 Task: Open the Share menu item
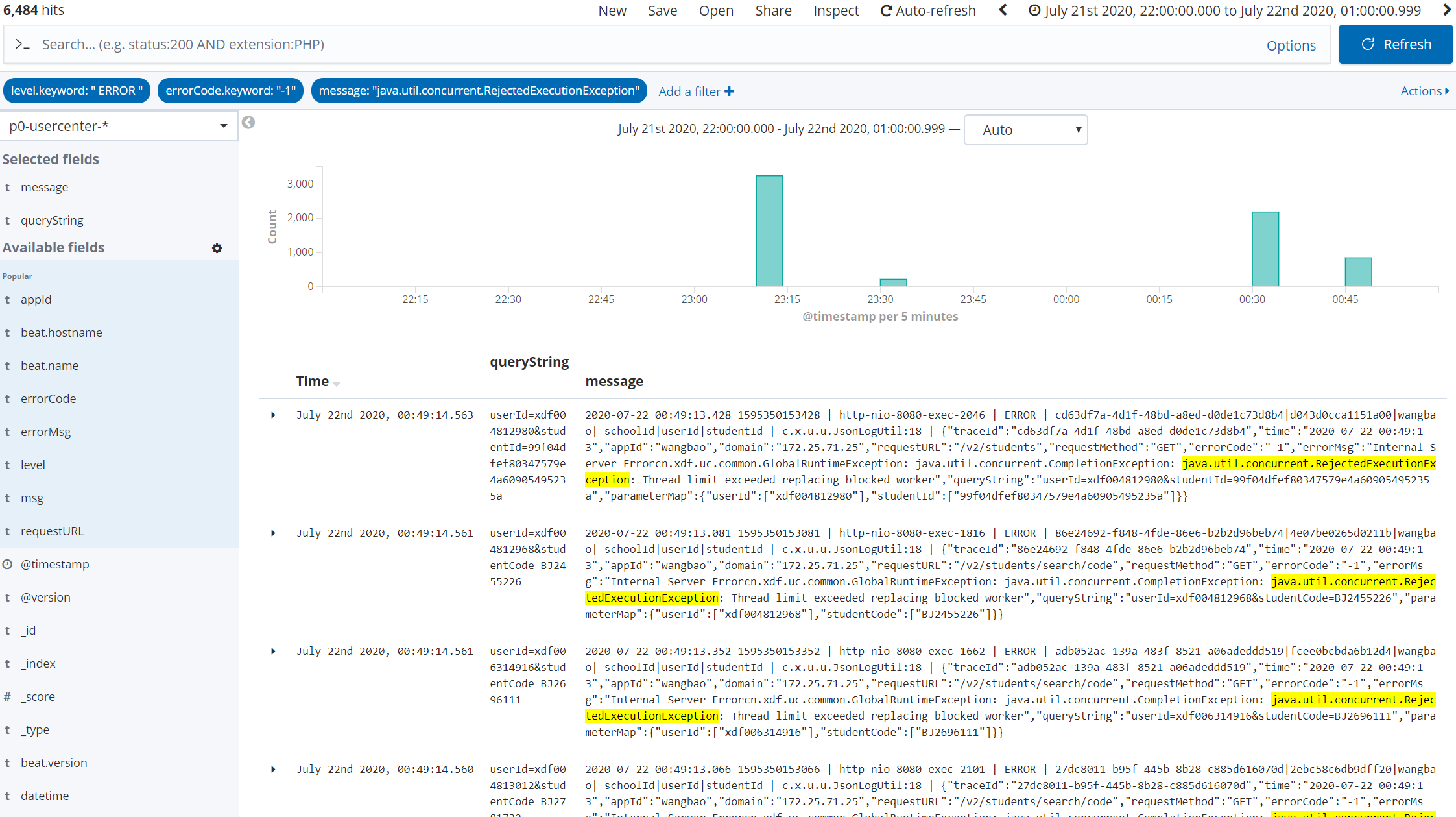[773, 10]
